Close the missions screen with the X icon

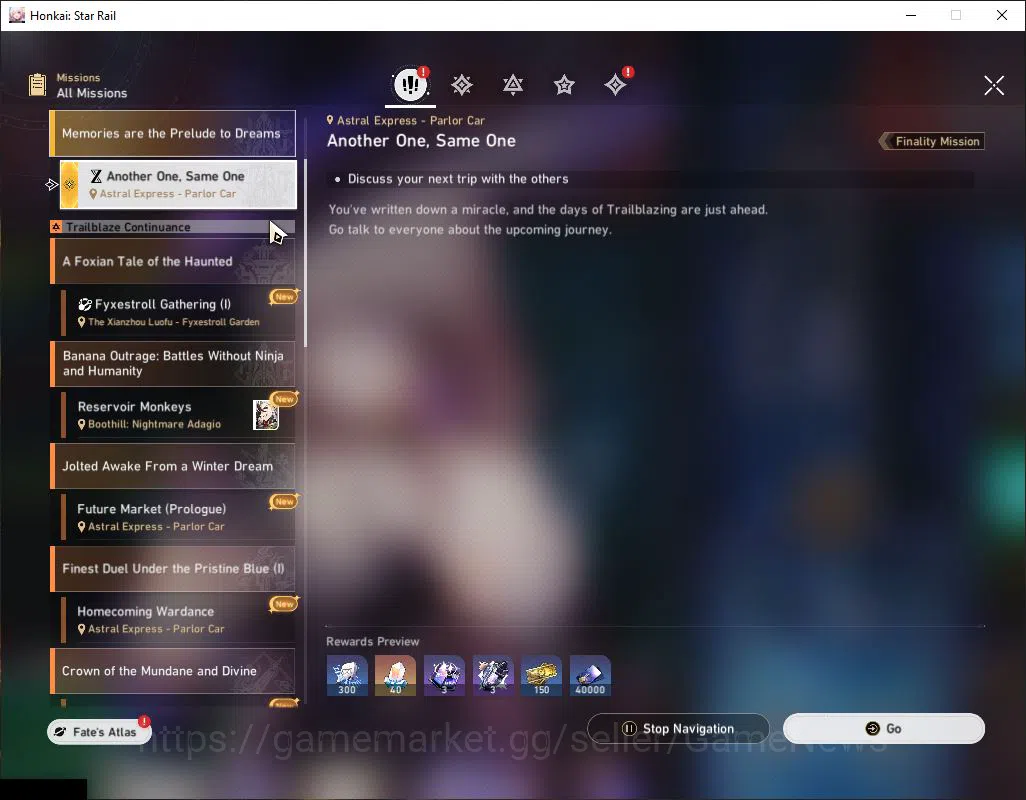point(994,85)
